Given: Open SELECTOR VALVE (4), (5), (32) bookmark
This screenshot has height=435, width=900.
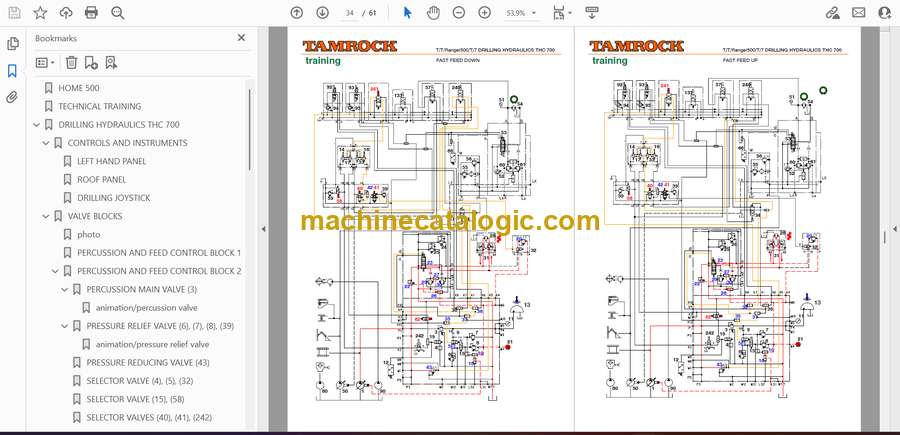Looking at the screenshot, I should coord(139,381).
